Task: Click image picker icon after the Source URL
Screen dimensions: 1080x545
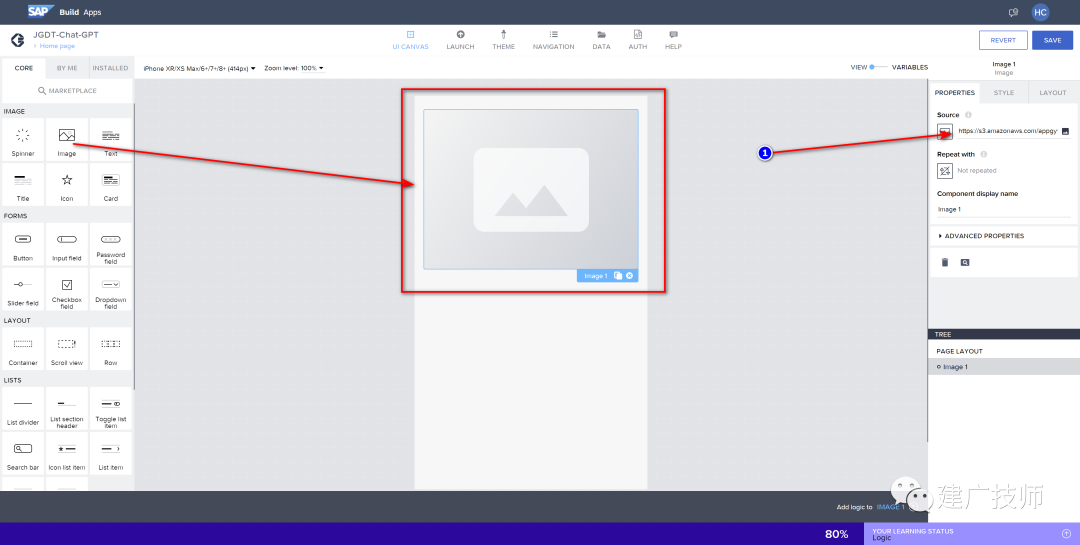Action: coord(1065,131)
